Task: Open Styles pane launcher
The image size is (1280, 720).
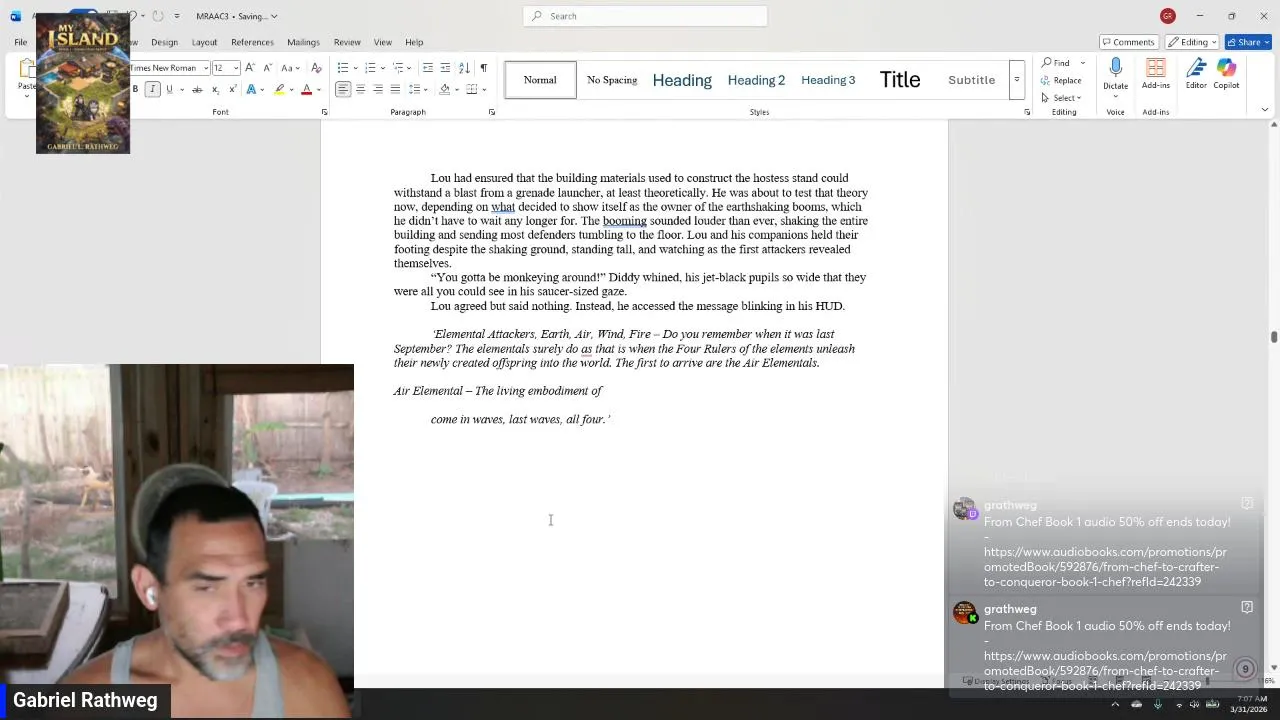Action: click(1027, 112)
